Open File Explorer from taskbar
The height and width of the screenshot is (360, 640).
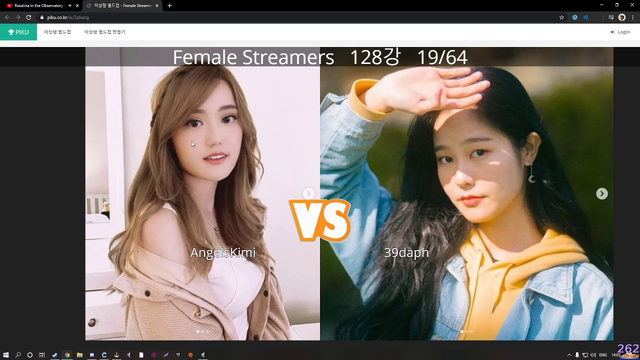(x=80, y=355)
